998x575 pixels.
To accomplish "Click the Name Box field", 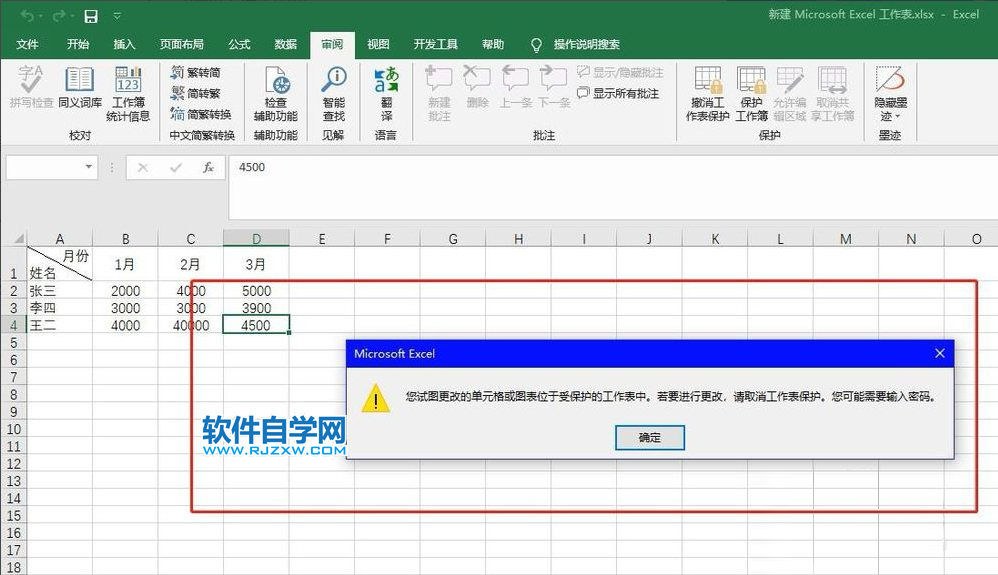I will 45,167.
